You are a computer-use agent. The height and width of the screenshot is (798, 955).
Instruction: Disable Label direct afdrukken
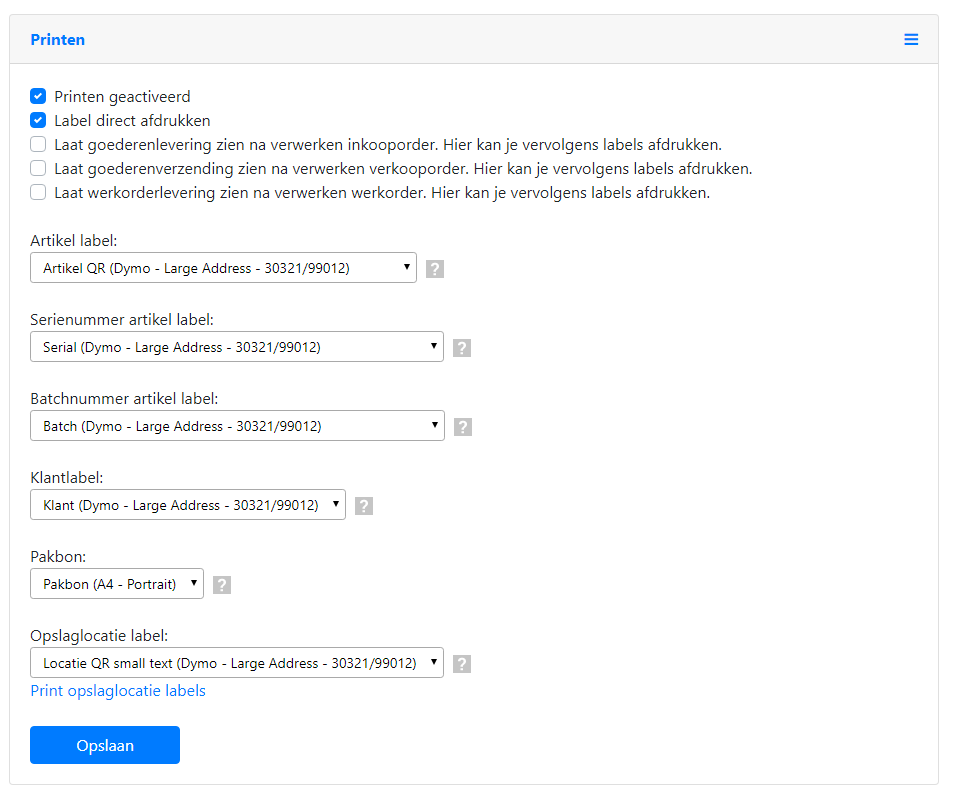click(37, 120)
